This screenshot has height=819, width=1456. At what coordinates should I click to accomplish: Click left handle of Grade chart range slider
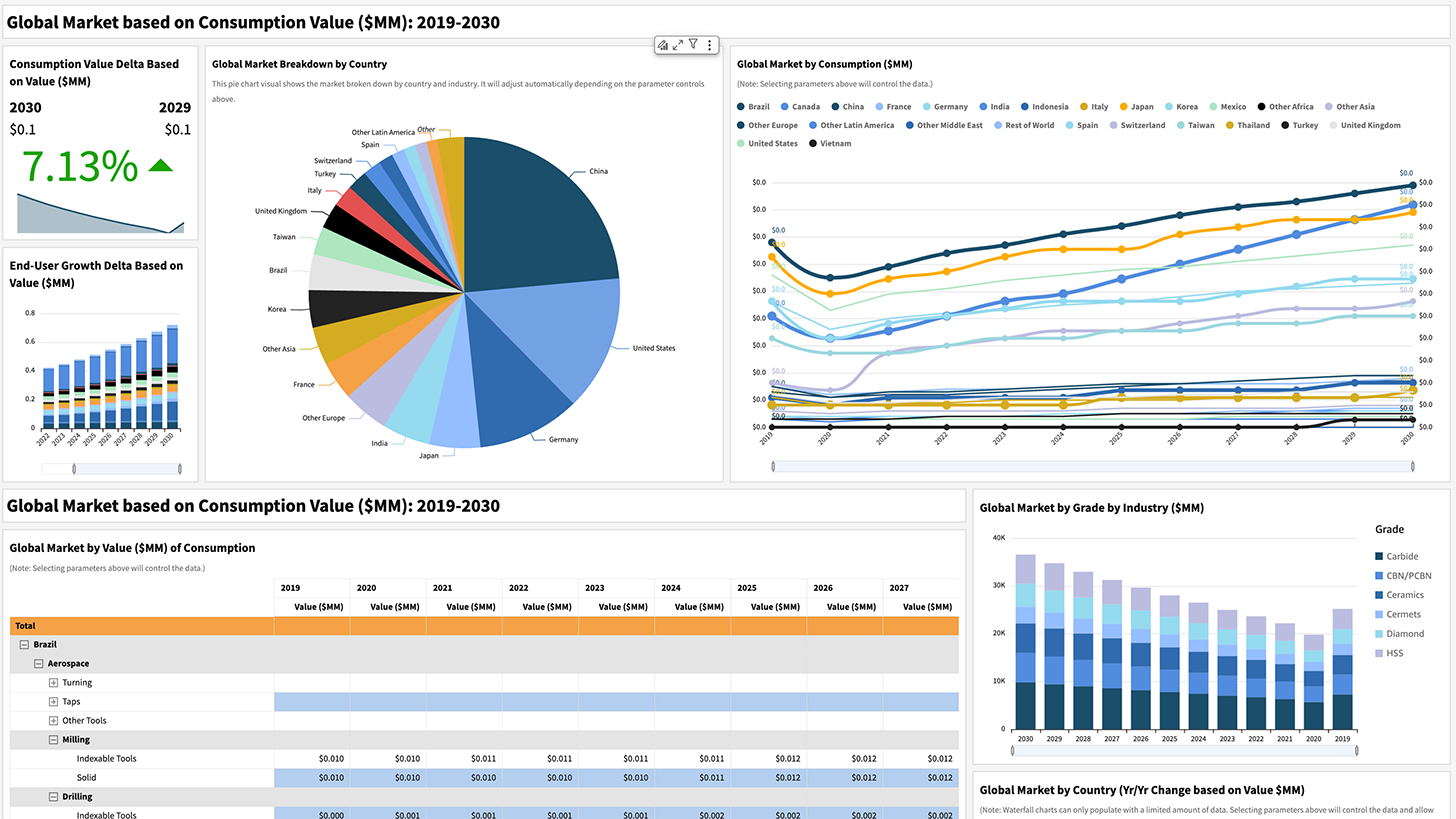click(1012, 750)
